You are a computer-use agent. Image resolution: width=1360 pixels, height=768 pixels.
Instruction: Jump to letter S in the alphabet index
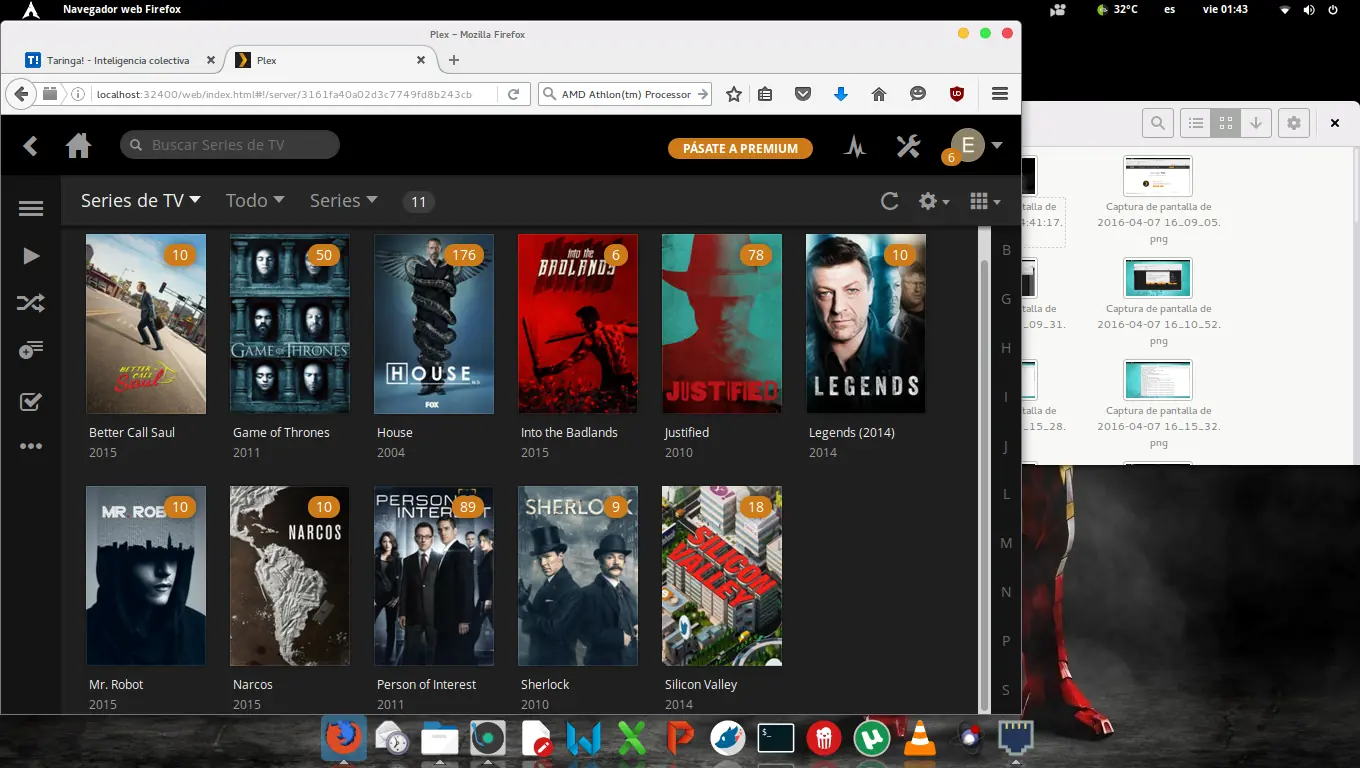(1006, 690)
